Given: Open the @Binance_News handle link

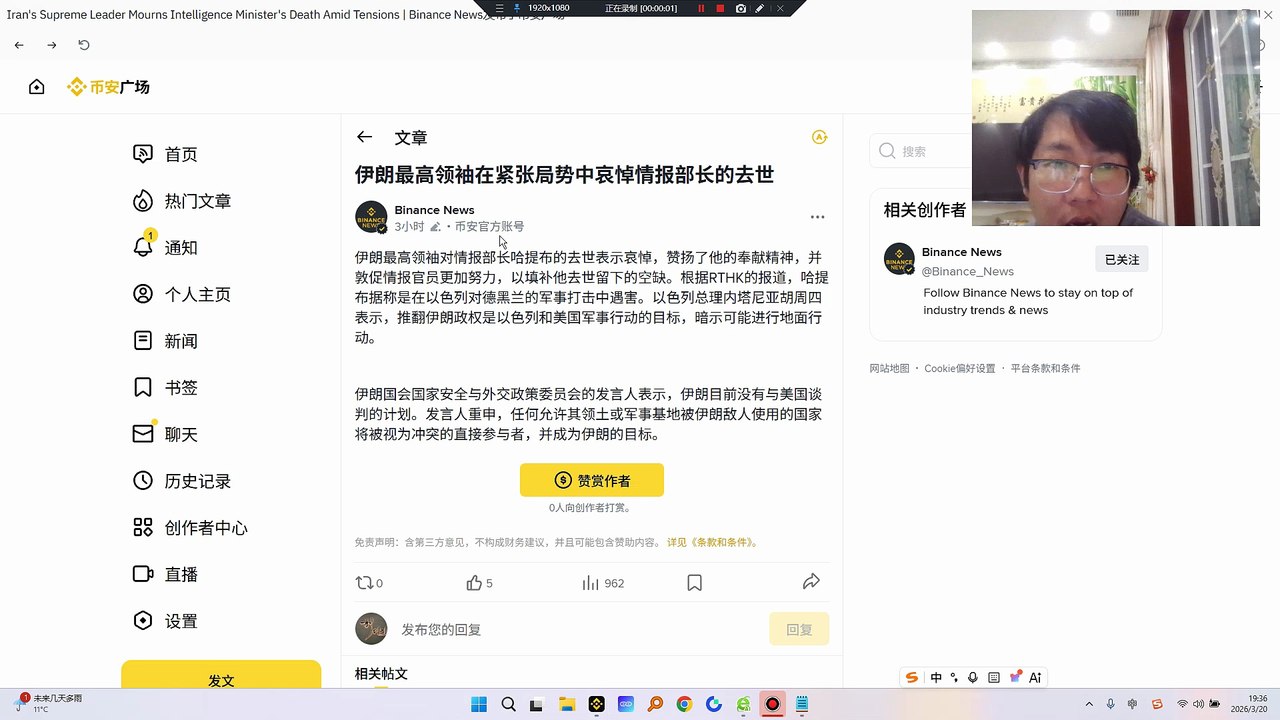Looking at the screenshot, I should [968, 271].
